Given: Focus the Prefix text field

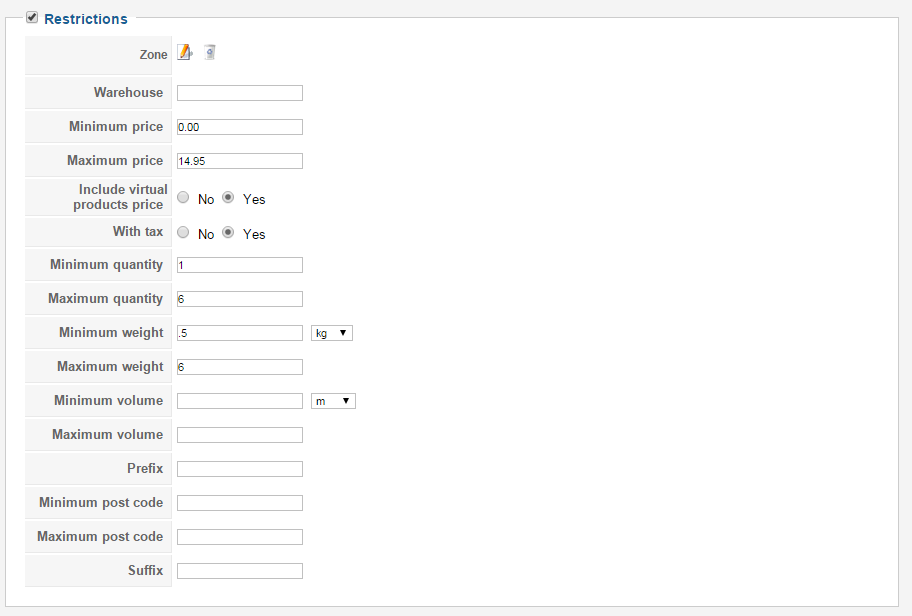Looking at the screenshot, I should point(240,469).
